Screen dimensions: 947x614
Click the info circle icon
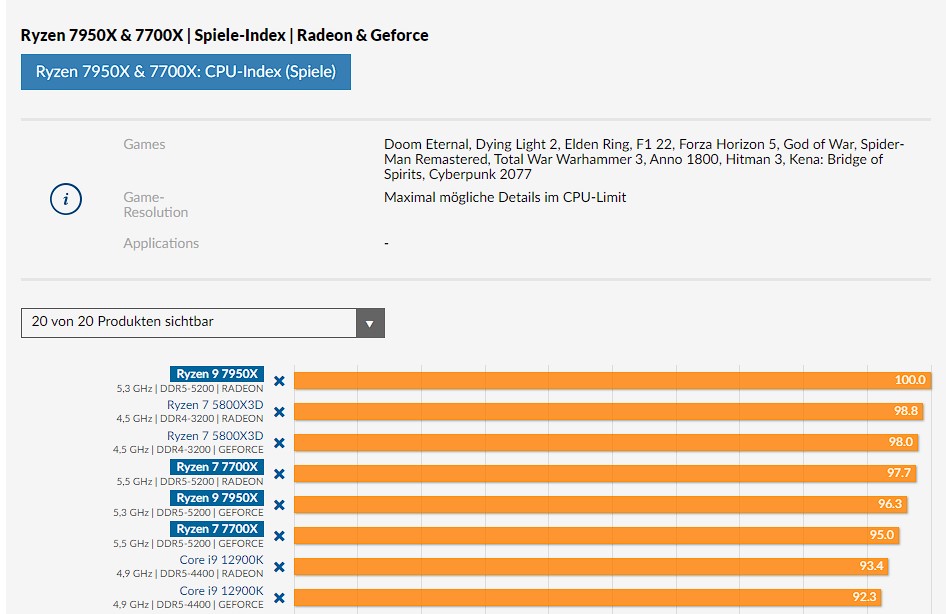[x=66, y=199]
